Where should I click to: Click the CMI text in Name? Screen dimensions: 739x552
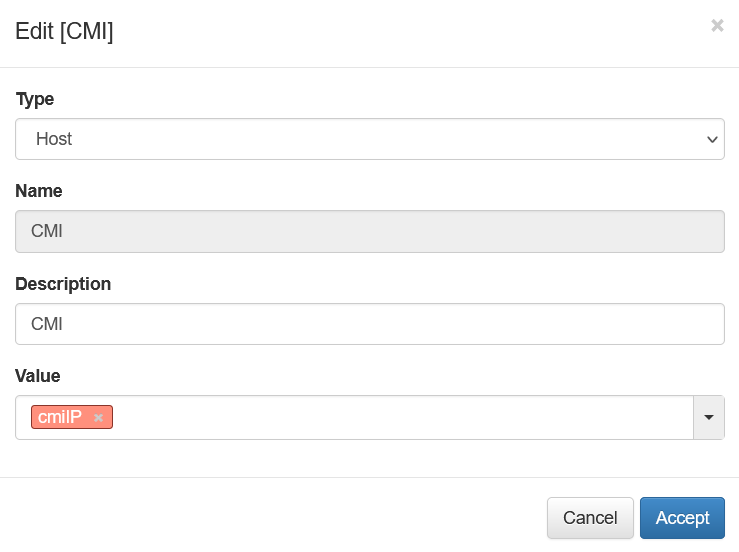(47, 231)
